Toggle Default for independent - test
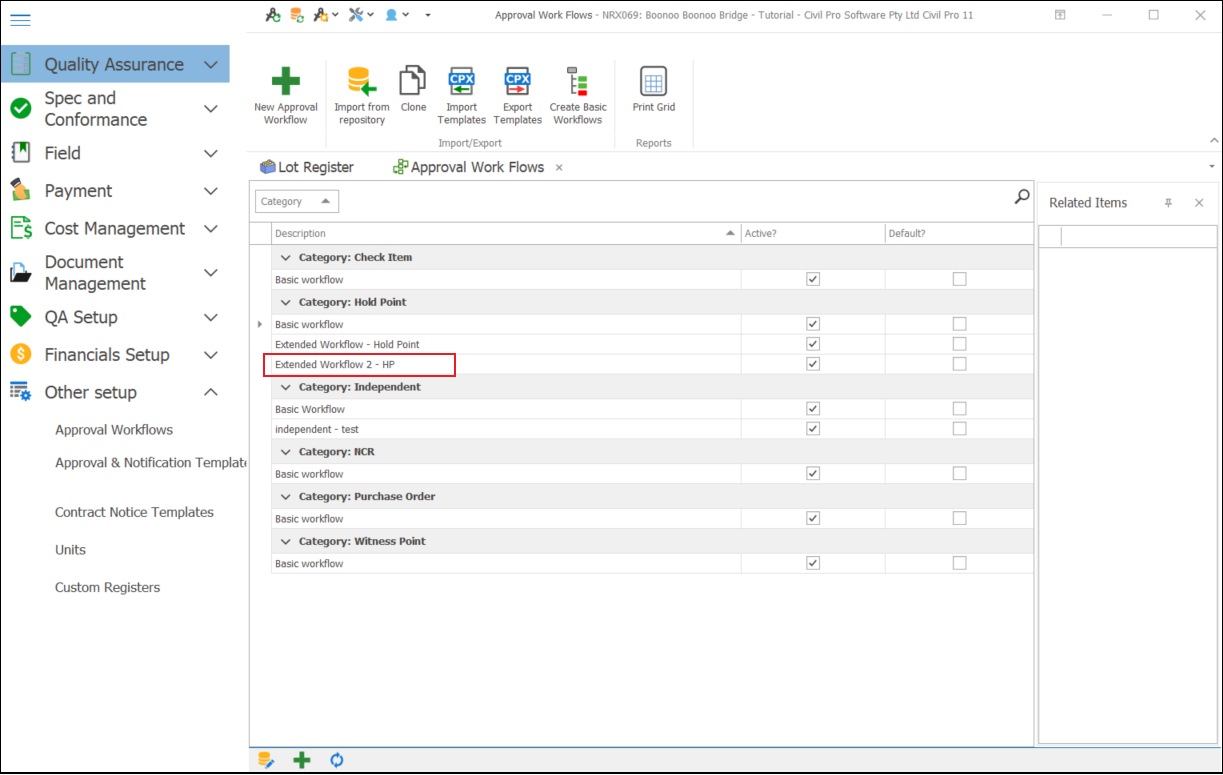Image resolution: width=1223 pixels, height=775 pixels. point(959,428)
